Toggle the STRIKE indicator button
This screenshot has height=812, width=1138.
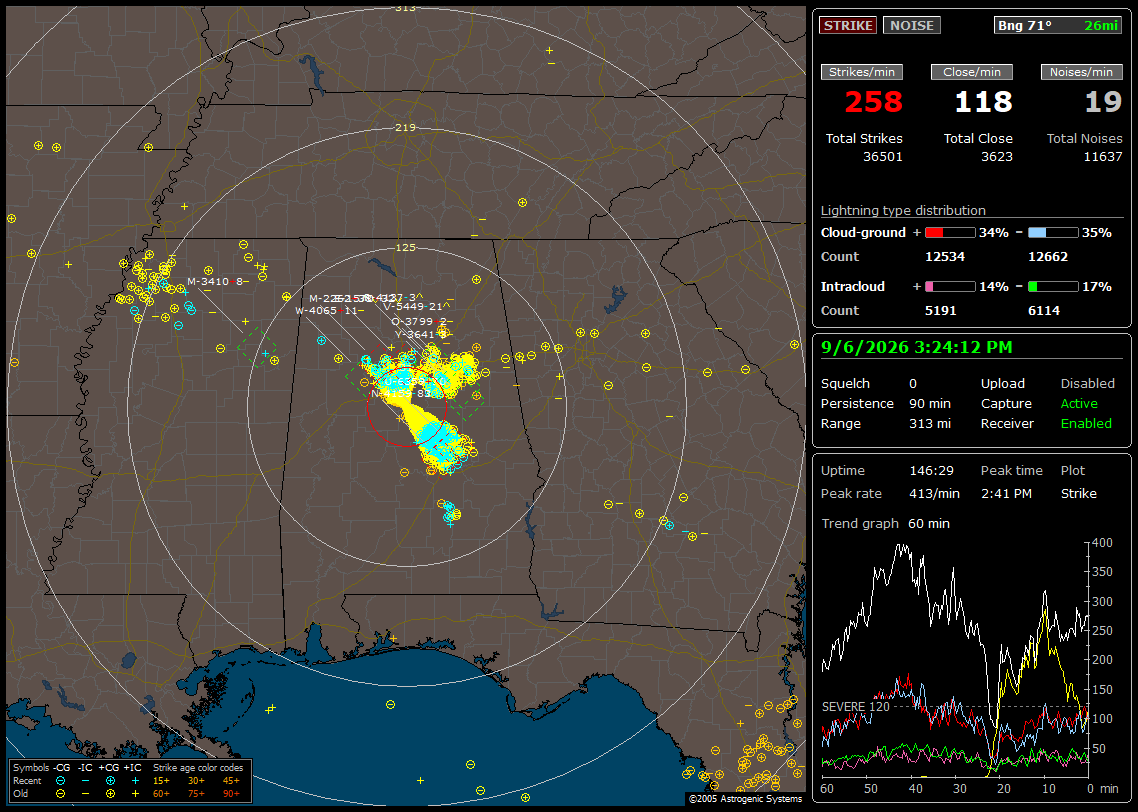tap(848, 25)
